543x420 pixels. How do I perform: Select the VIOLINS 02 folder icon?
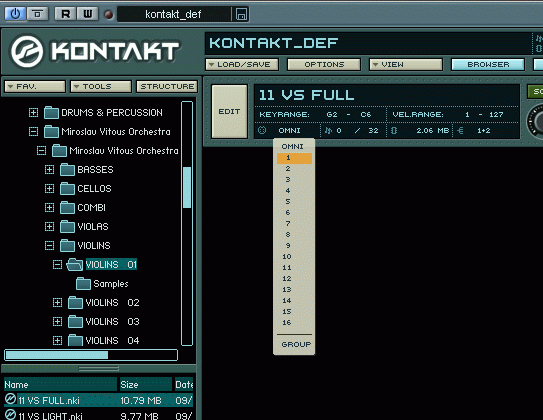(75, 303)
